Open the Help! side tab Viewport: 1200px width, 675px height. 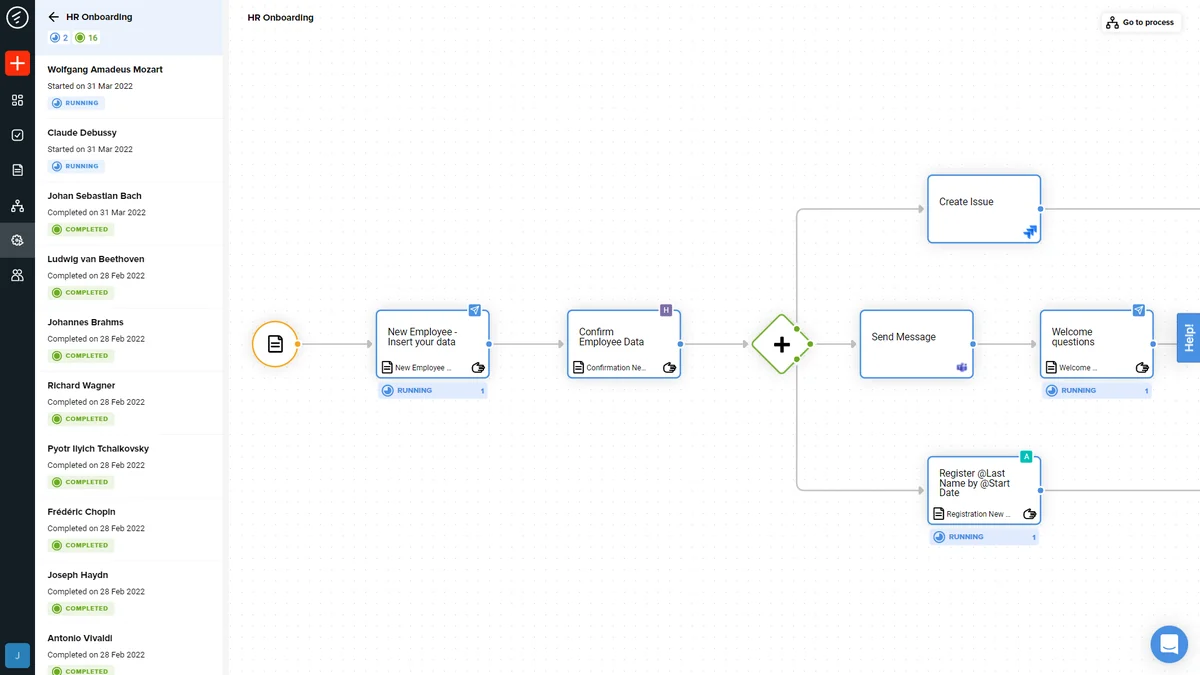pyautogui.click(x=1188, y=338)
